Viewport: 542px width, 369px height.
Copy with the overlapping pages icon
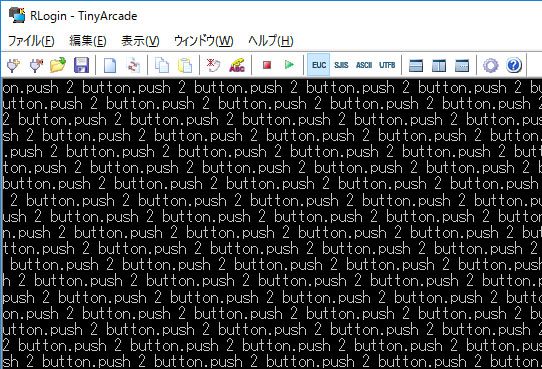coord(162,65)
